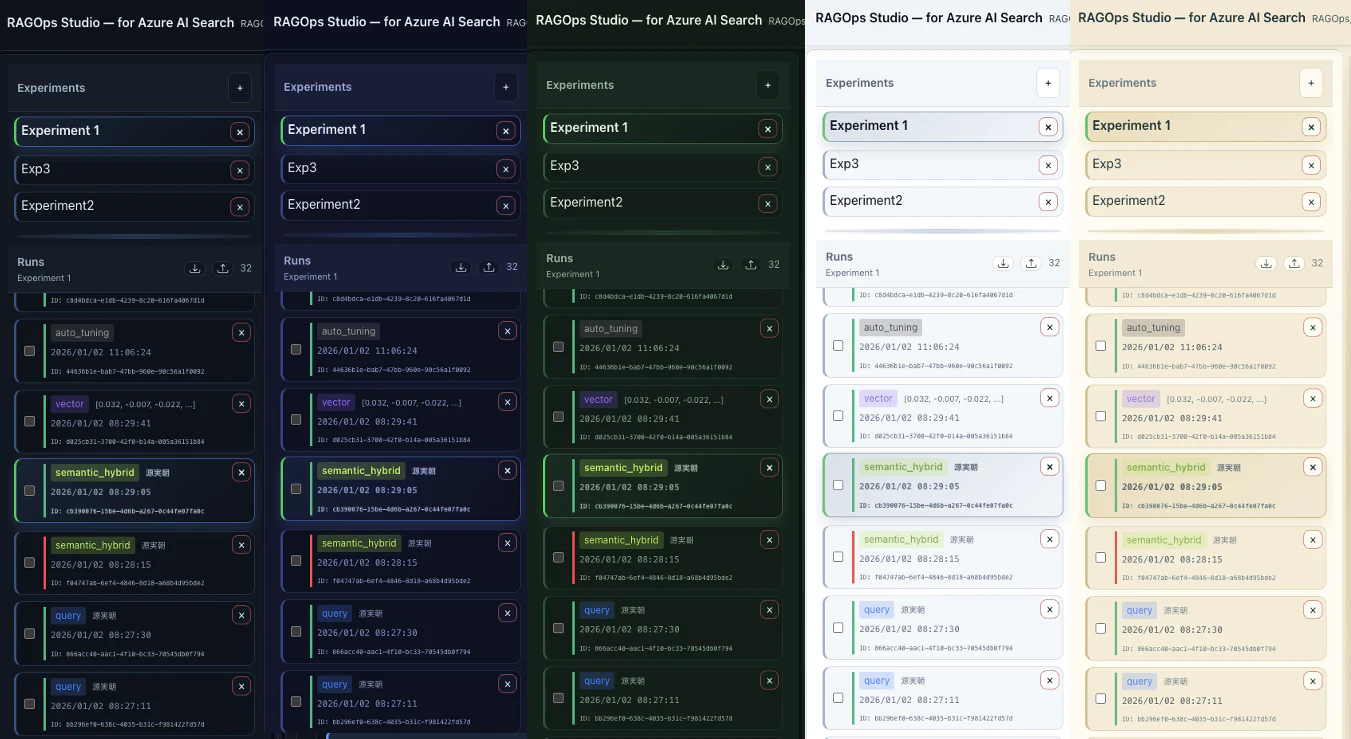
Task: Click the 08:29:05 semantic_hybrid tag in the white panel
Action: point(903,467)
